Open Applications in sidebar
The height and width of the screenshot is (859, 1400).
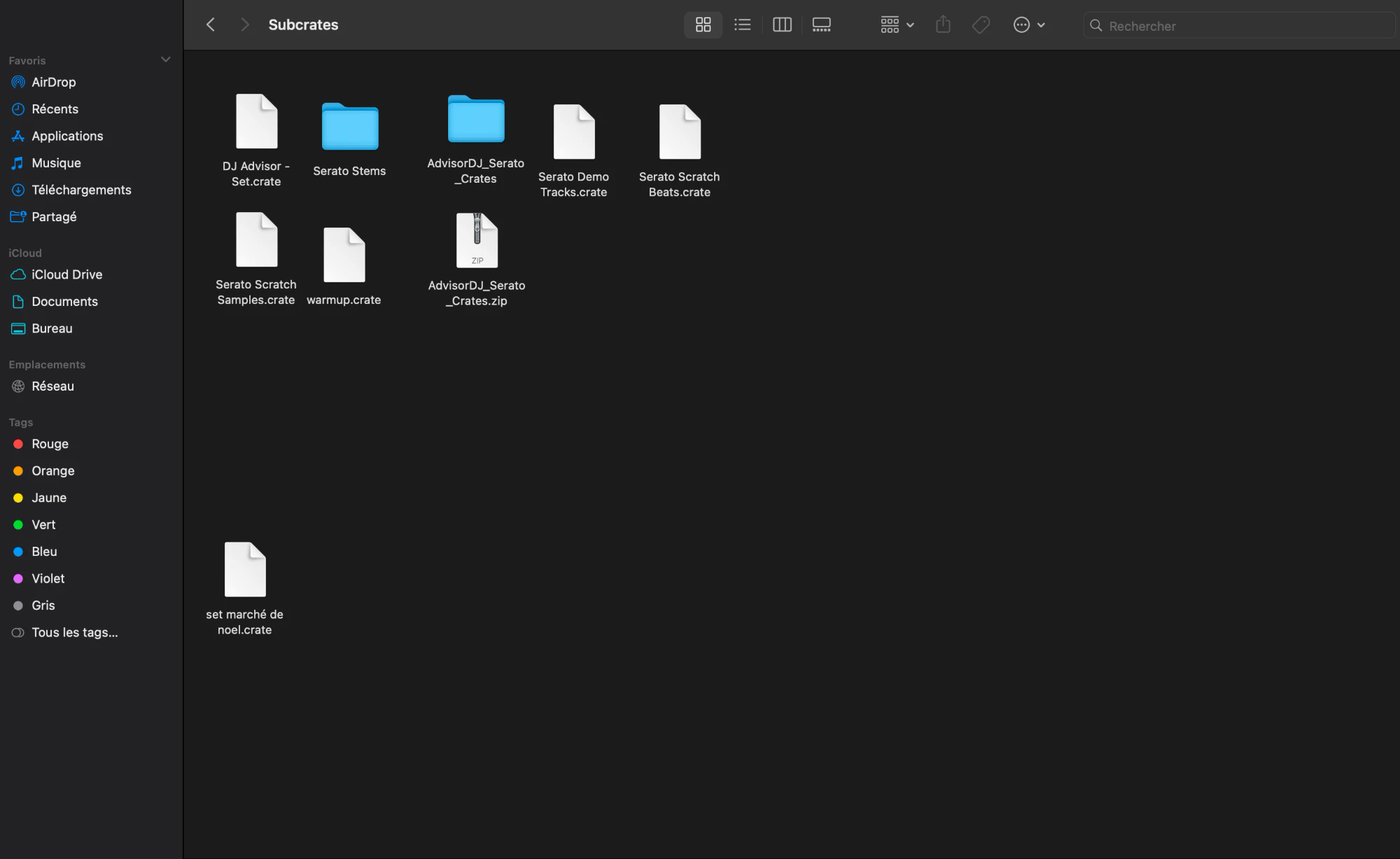(x=67, y=136)
